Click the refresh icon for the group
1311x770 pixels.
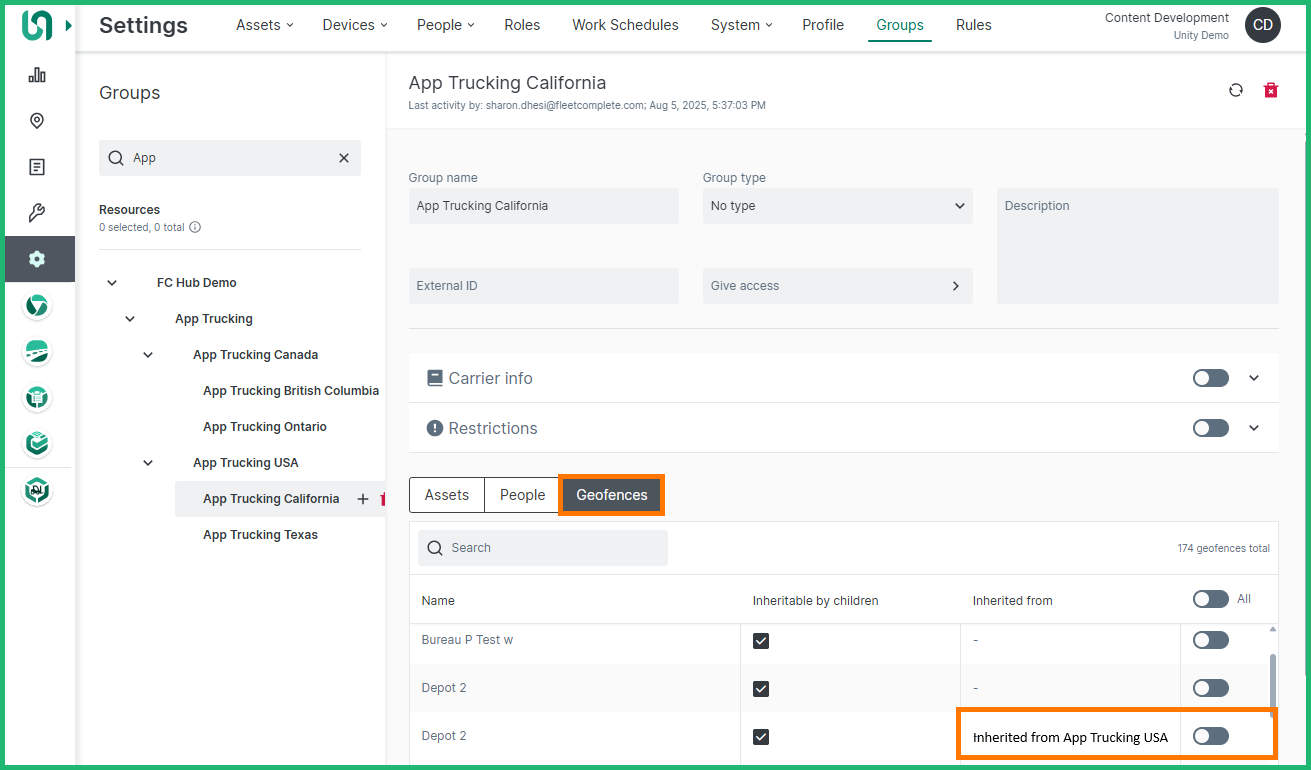(x=1236, y=90)
